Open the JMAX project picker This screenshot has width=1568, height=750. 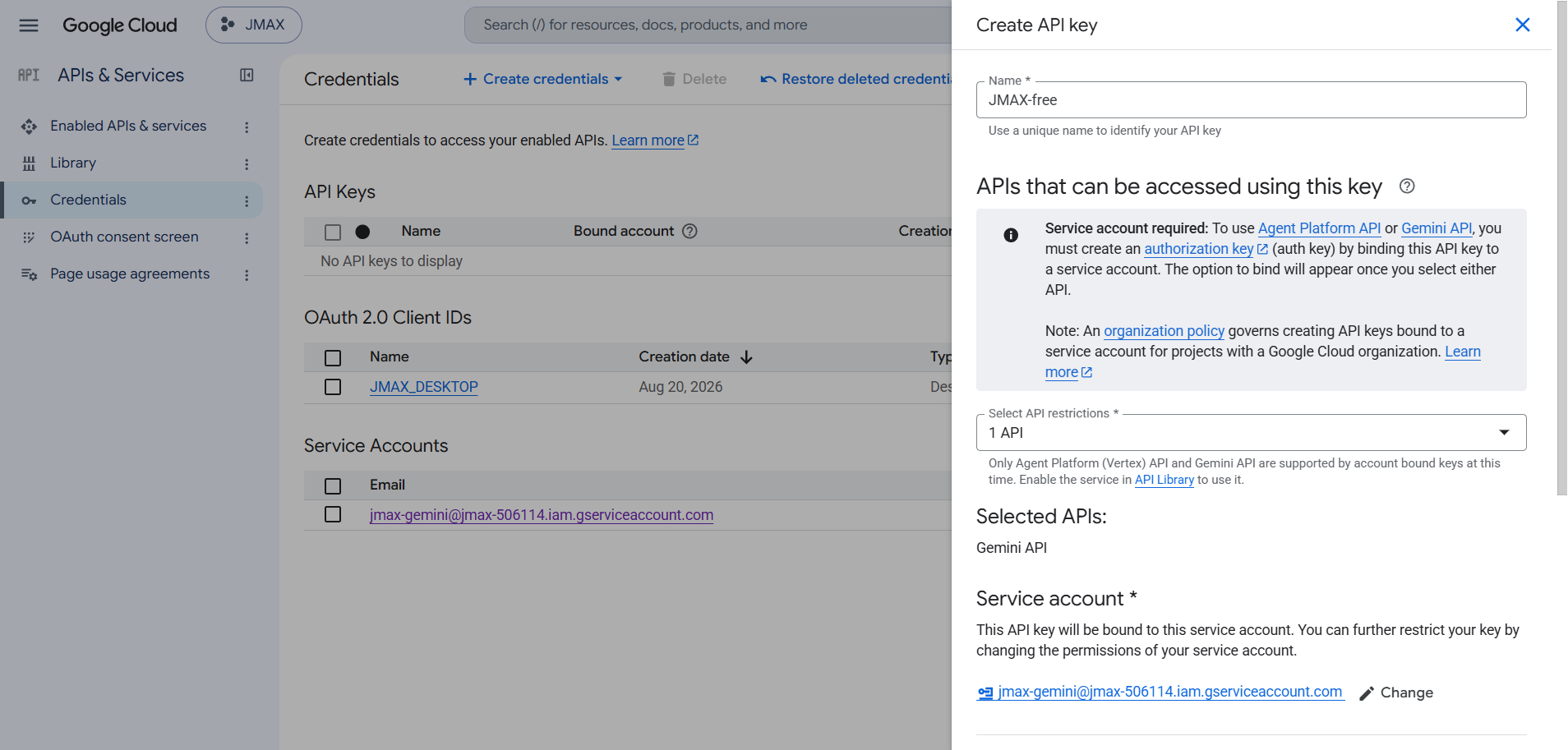[253, 25]
